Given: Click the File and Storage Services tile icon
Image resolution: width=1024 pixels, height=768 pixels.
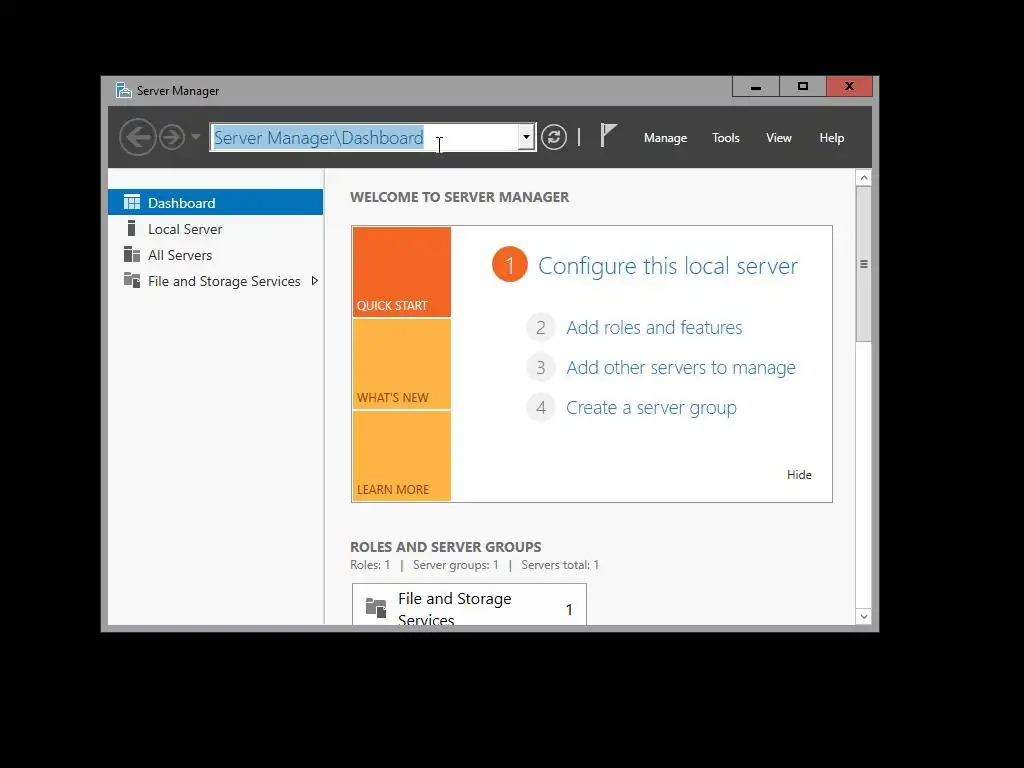Looking at the screenshot, I should pos(376,607).
